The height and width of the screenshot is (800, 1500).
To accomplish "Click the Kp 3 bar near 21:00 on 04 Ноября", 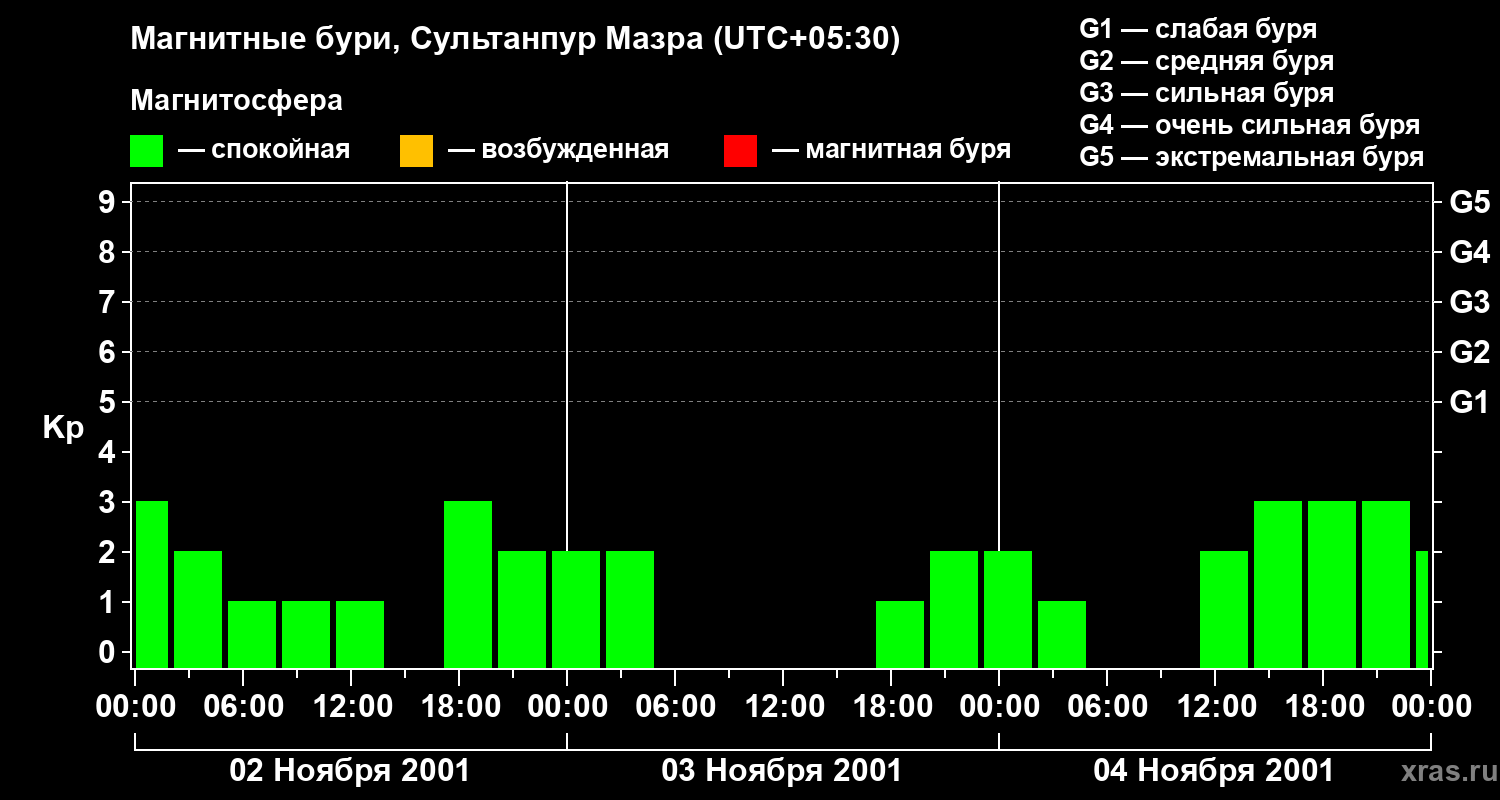I will coord(1386,584).
